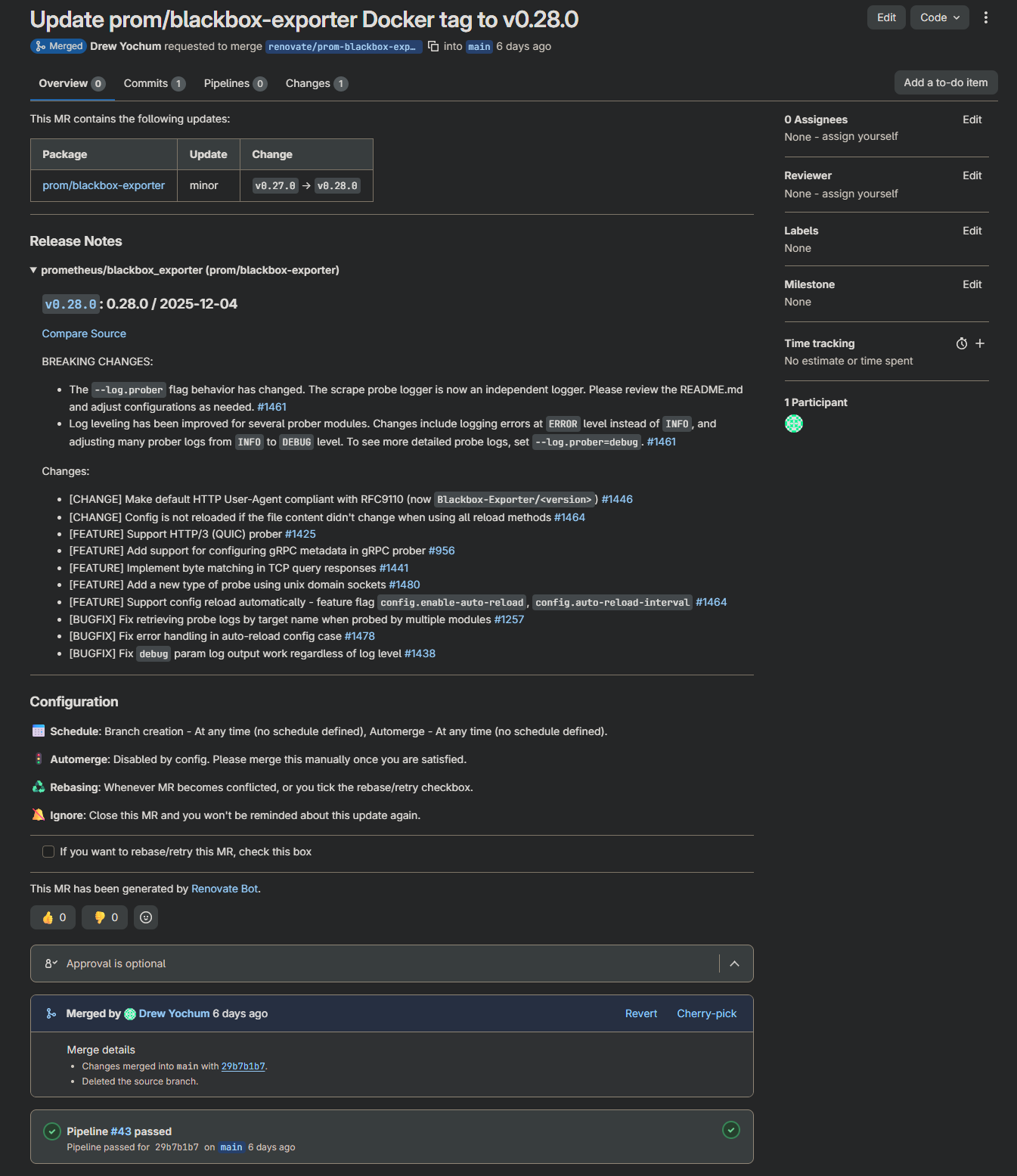The width and height of the screenshot is (1017, 1176).
Task: Open the Code dropdown button
Action: coord(939,17)
